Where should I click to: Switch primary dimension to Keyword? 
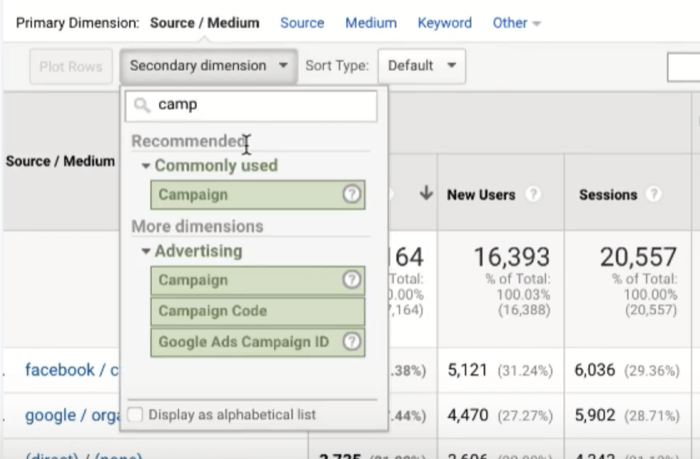445,23
